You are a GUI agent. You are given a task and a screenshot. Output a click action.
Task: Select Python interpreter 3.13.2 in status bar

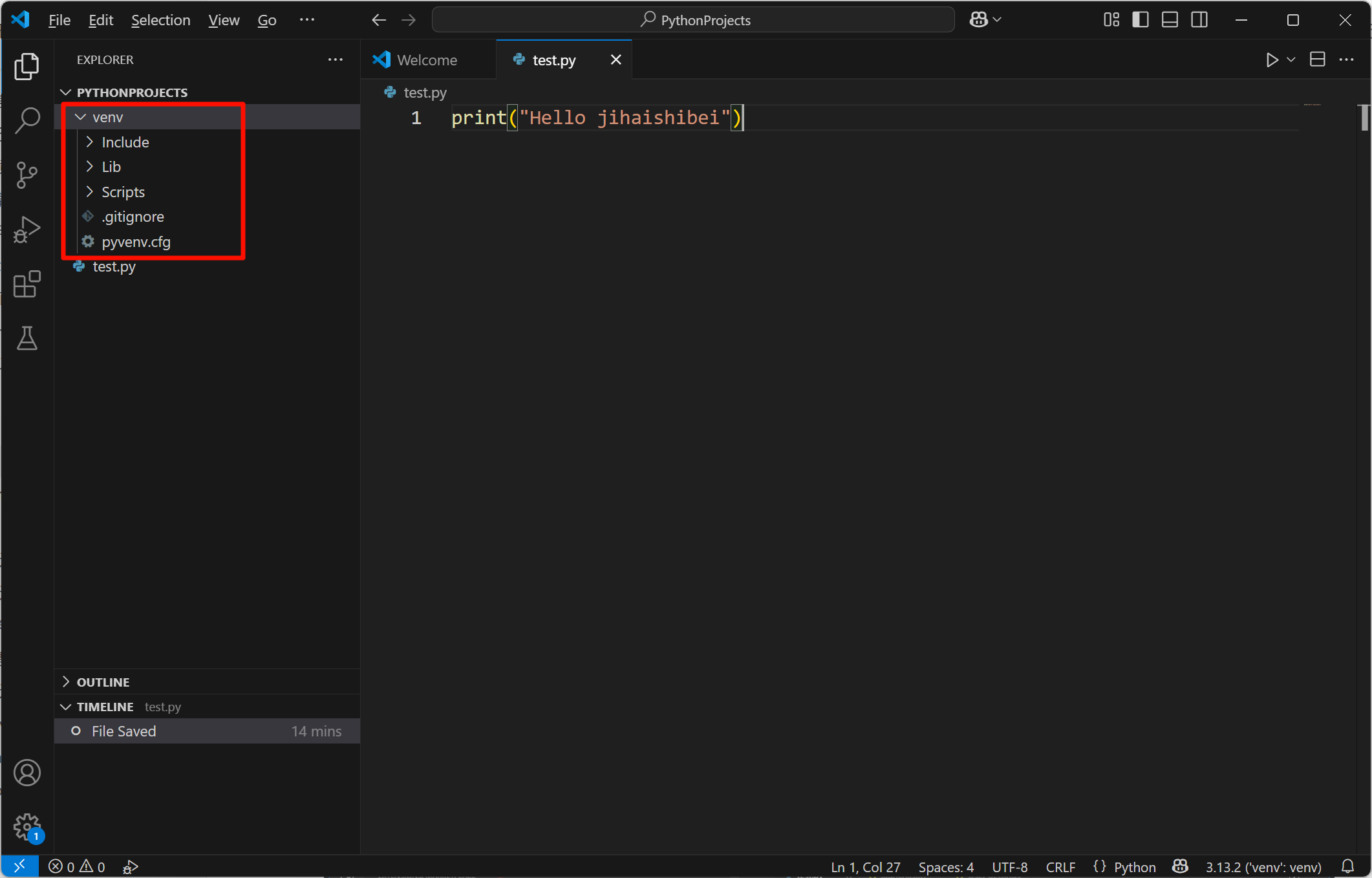[1263, 867]
